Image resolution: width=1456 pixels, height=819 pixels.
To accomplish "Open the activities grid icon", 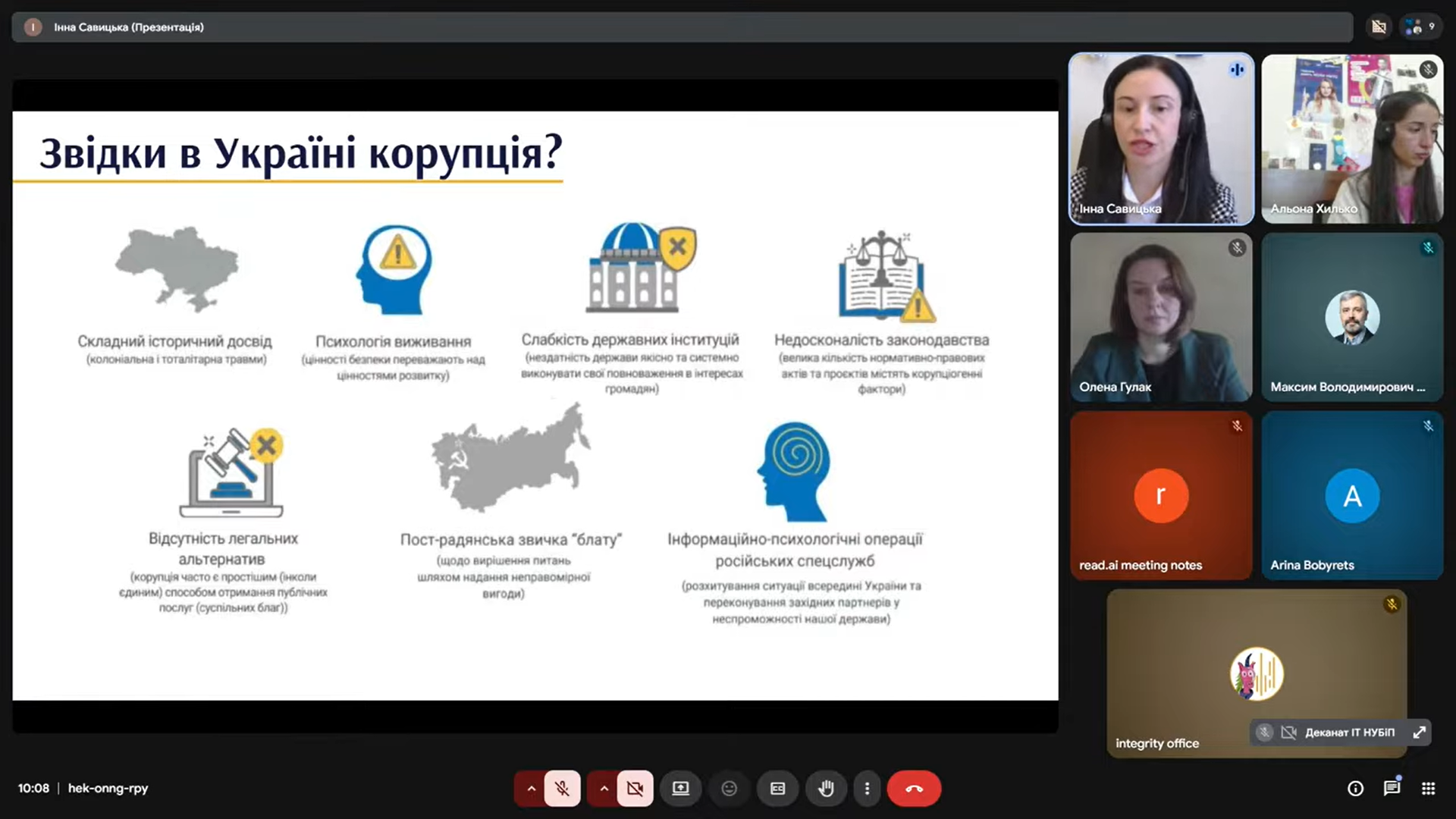I will coord(1428,789).
